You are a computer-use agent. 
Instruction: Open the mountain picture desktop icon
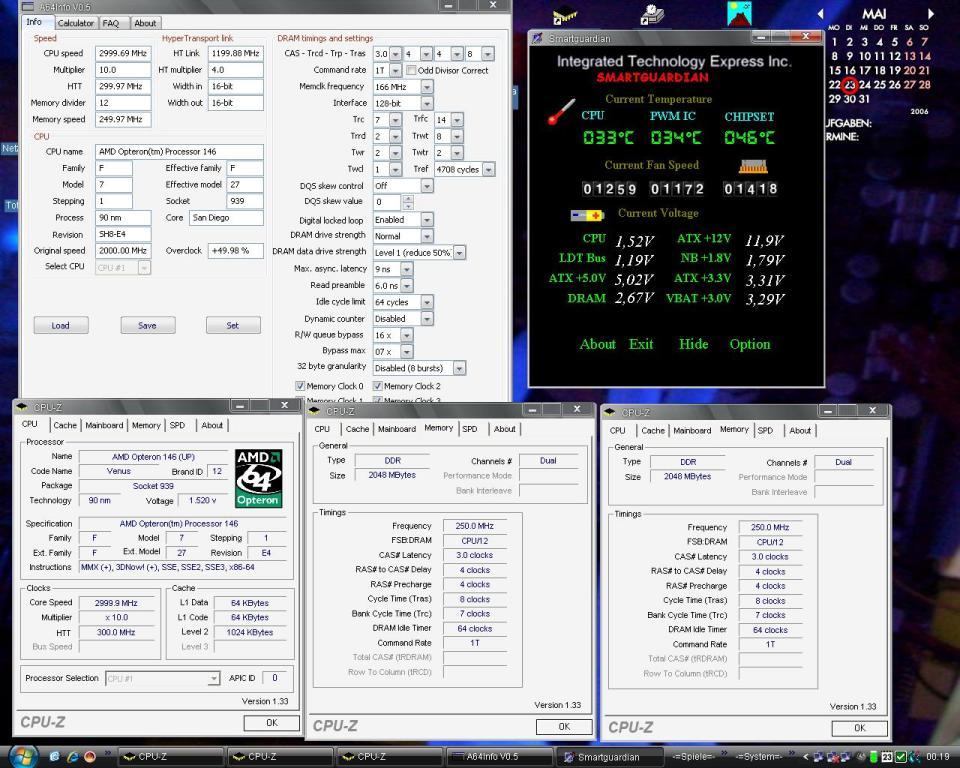coord(739,14)
